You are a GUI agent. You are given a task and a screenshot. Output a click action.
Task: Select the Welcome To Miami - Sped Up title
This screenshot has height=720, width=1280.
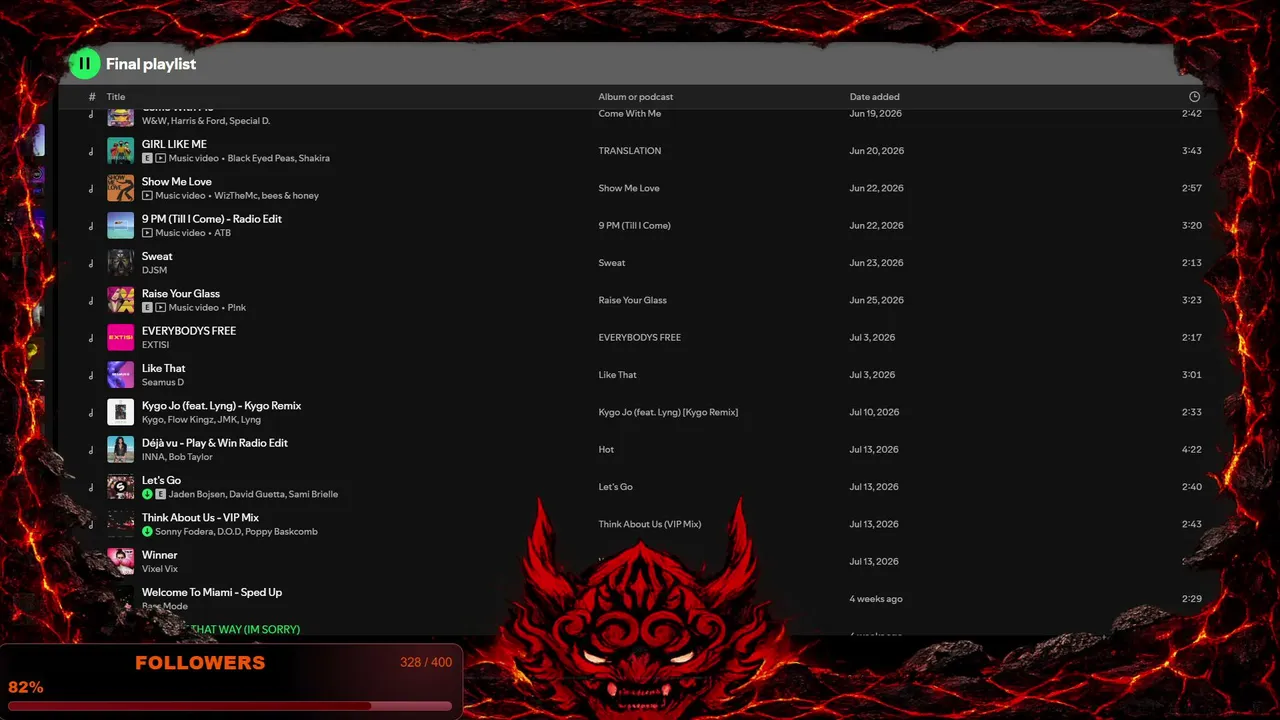pos(212,592)
